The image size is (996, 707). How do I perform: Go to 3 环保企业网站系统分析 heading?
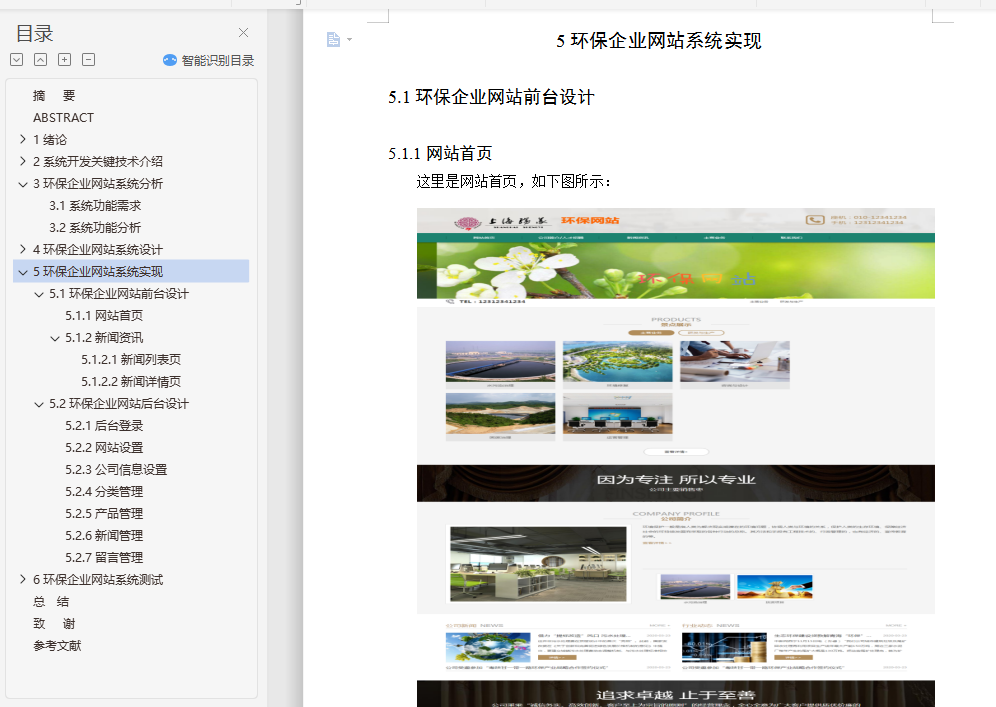pyautogui.click(x=98, y=184)
